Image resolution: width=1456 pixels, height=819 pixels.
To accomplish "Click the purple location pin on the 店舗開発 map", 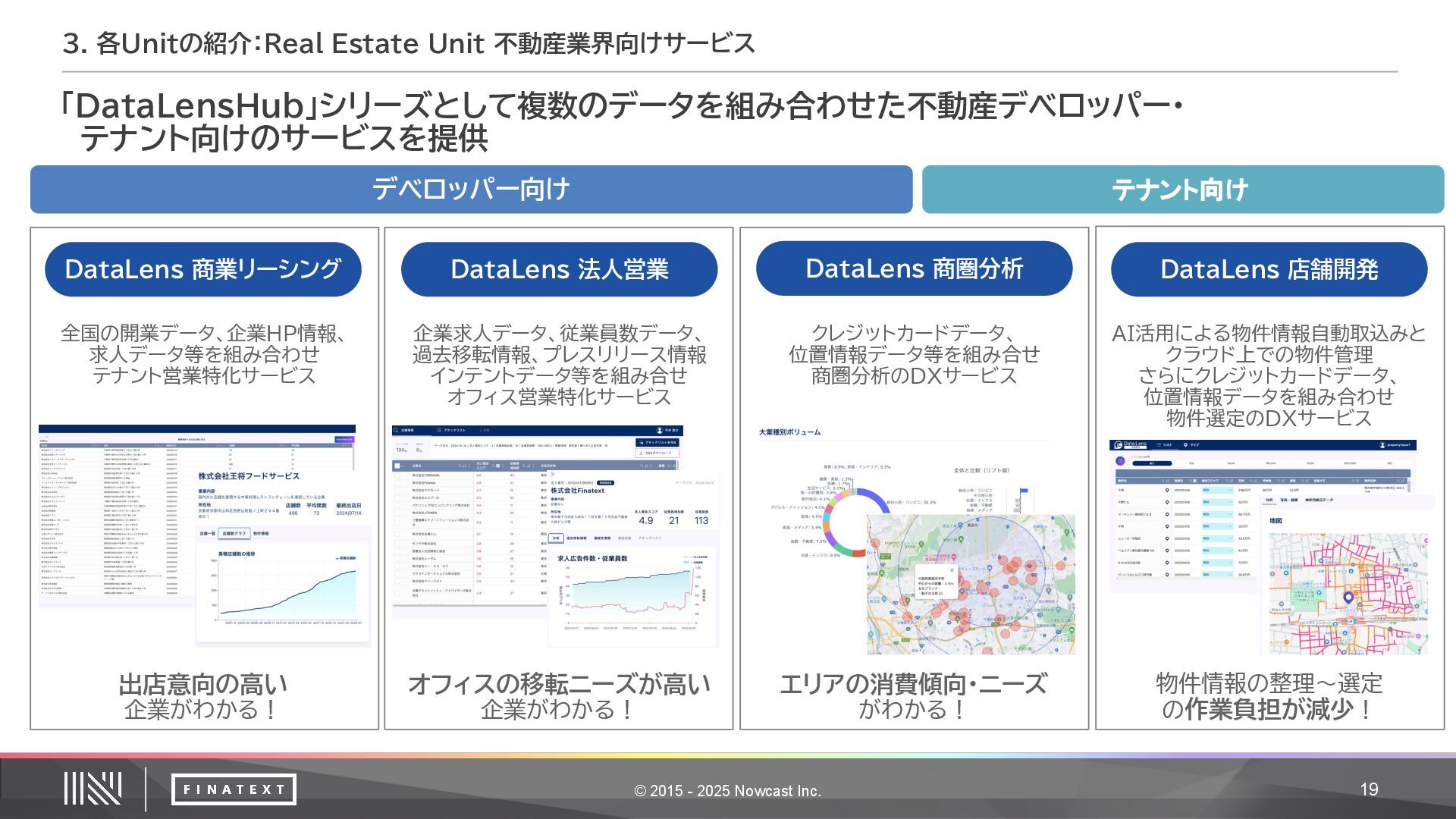I will click(x=1348, y=598).
